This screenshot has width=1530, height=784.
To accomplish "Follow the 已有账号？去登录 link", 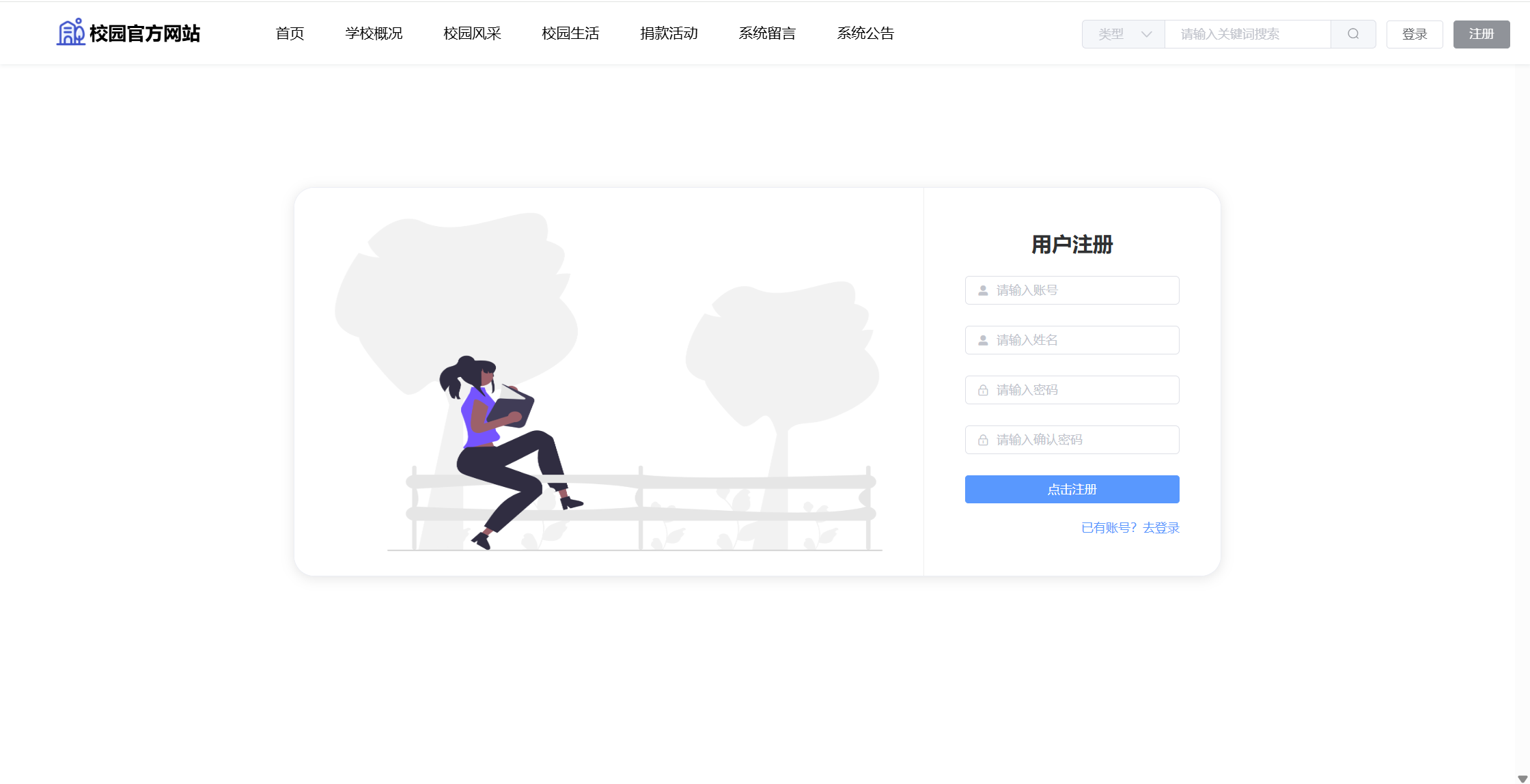I will pyautogui.click(x=1130, y=528).
